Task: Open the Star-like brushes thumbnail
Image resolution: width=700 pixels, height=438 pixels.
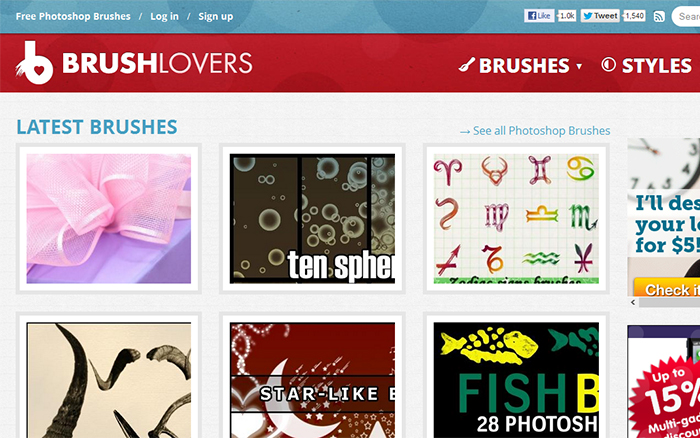Action: coord(312,380)
